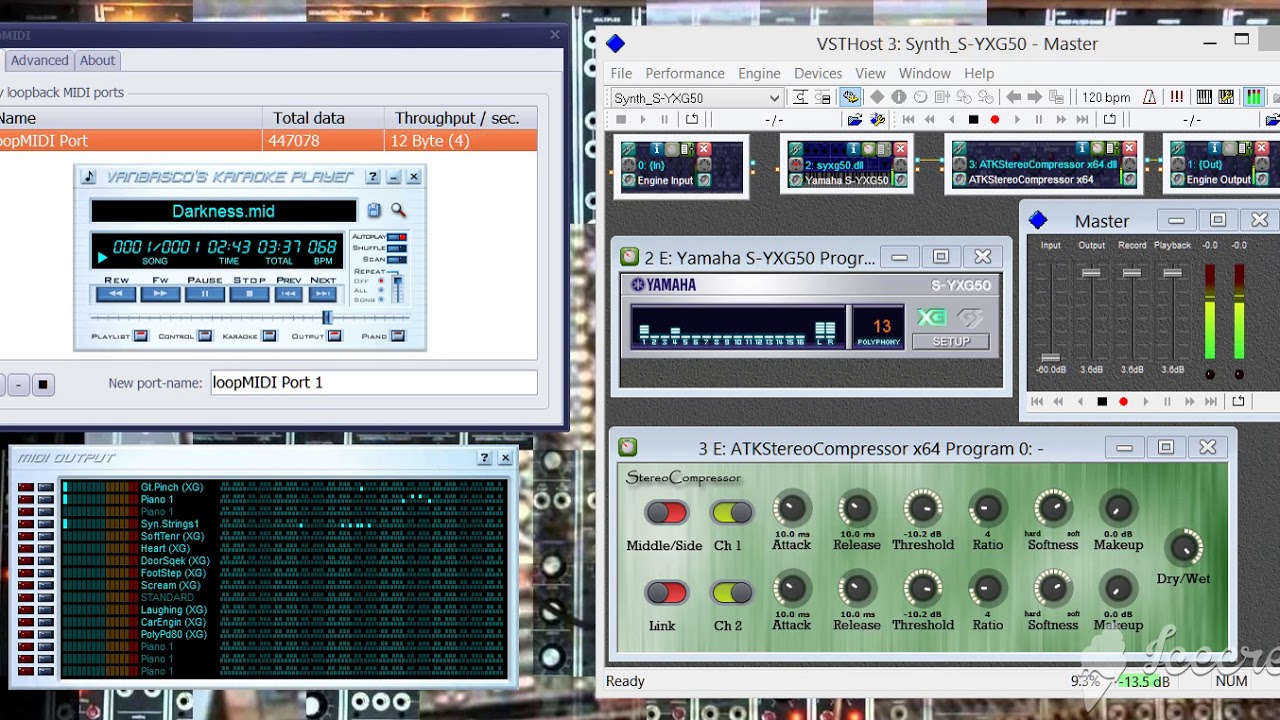Image resolution: width=1280 pixels, height=720 pixels.
Task: Click the record button in VSTHost main toolbar
Action: click(x=995, y=120)
